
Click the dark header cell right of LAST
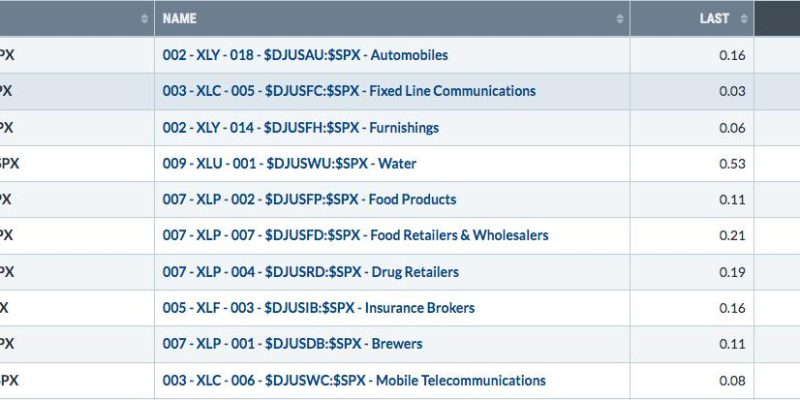point(777,18)
